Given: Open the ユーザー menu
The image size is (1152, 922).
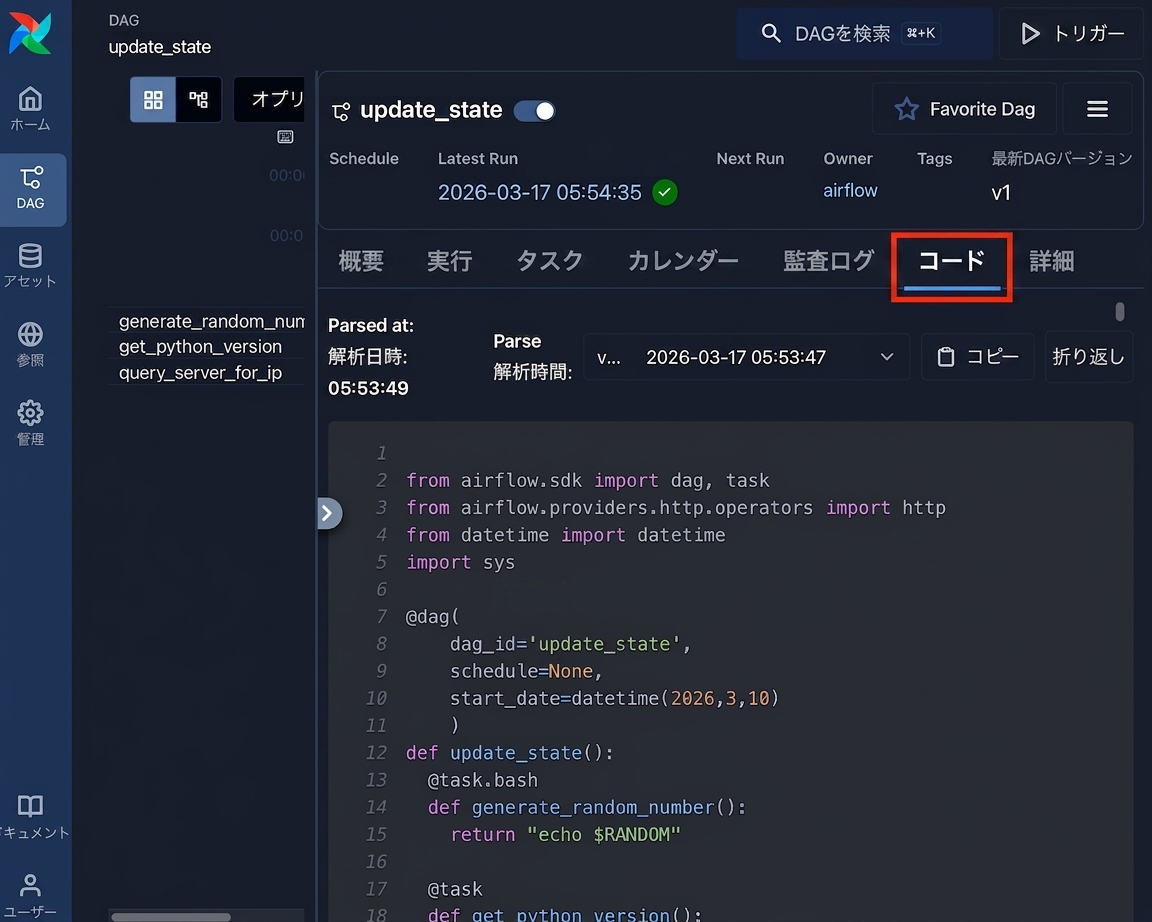Looking at the screenshot, I should pos(30,896).
